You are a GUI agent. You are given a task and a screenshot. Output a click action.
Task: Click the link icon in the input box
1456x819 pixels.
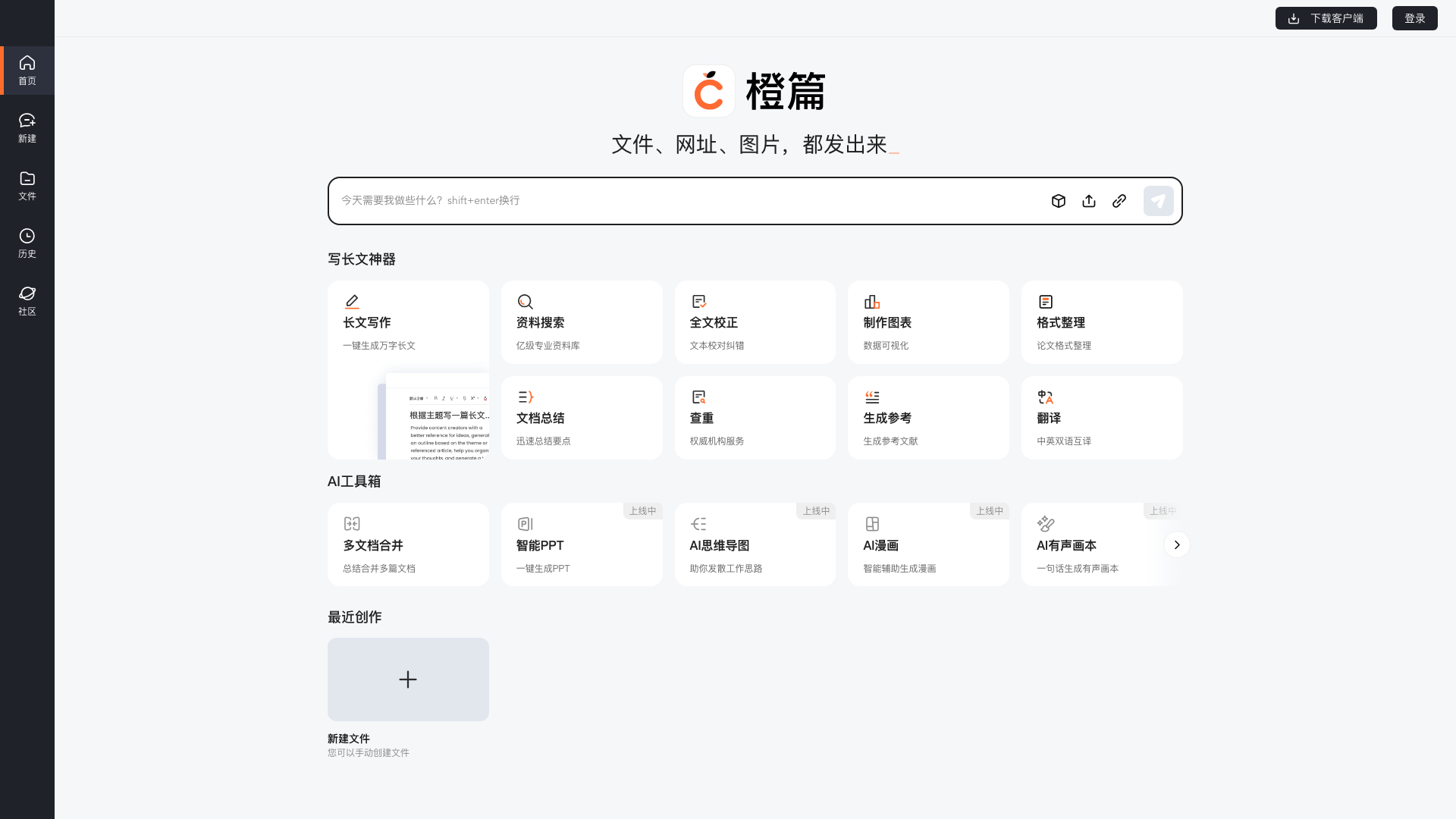point(1119,201)
